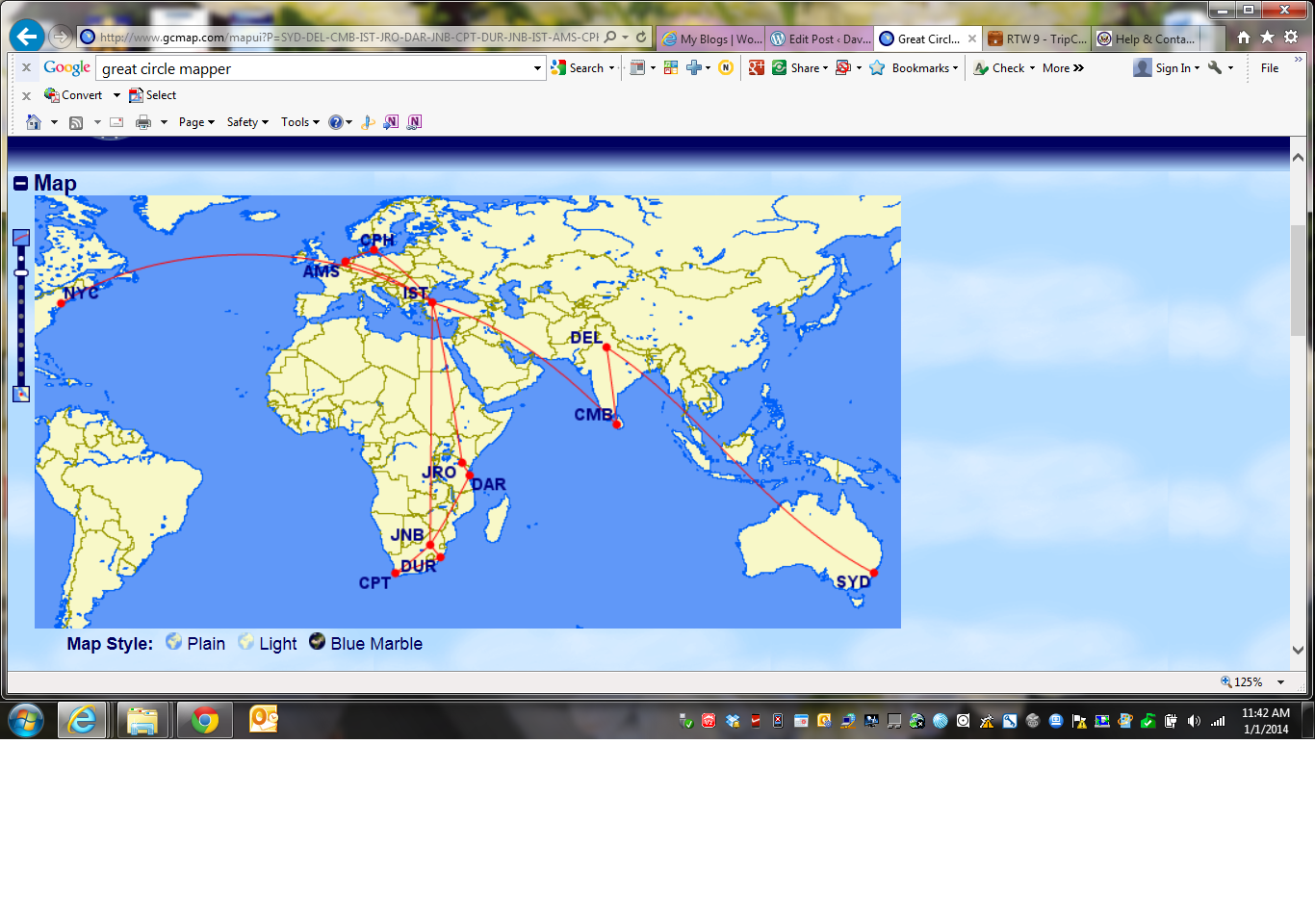Click the RSS feeds icon
The width and height of the screenshot is (1315, 924).
pyautogui.click(x=76, y=122)
